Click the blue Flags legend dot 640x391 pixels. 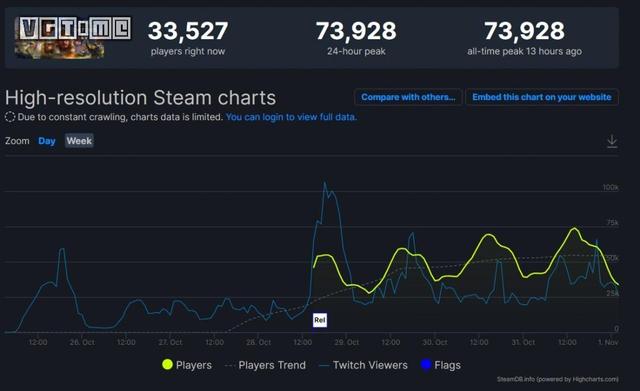[x=426, y=364]
